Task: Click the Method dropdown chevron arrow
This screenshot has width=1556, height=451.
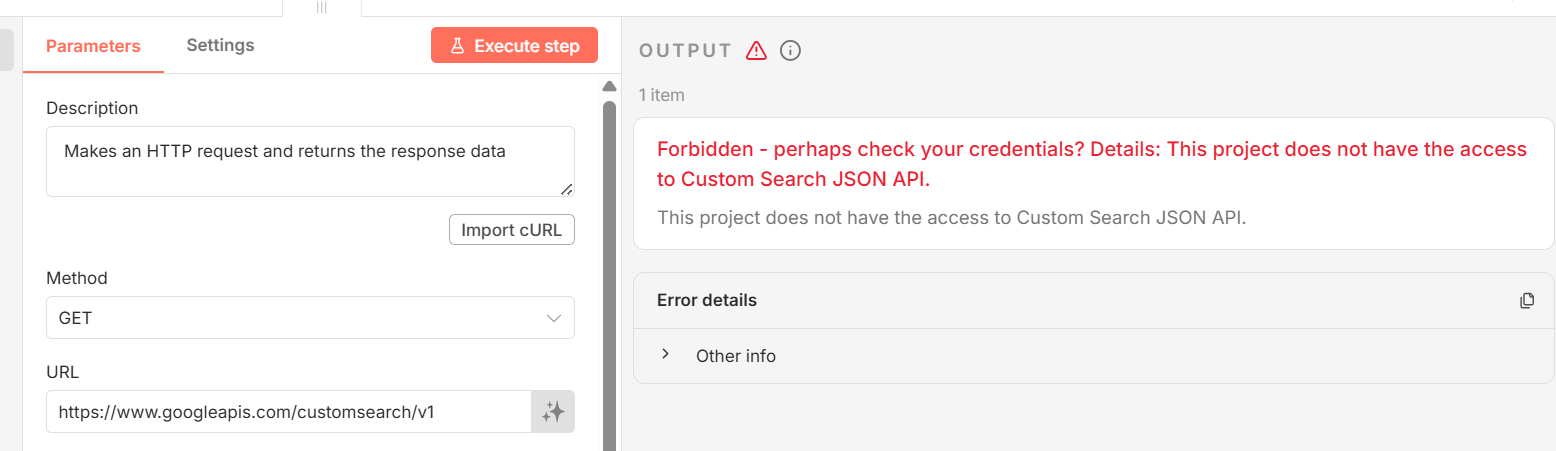Action: (x=554, y=318)
